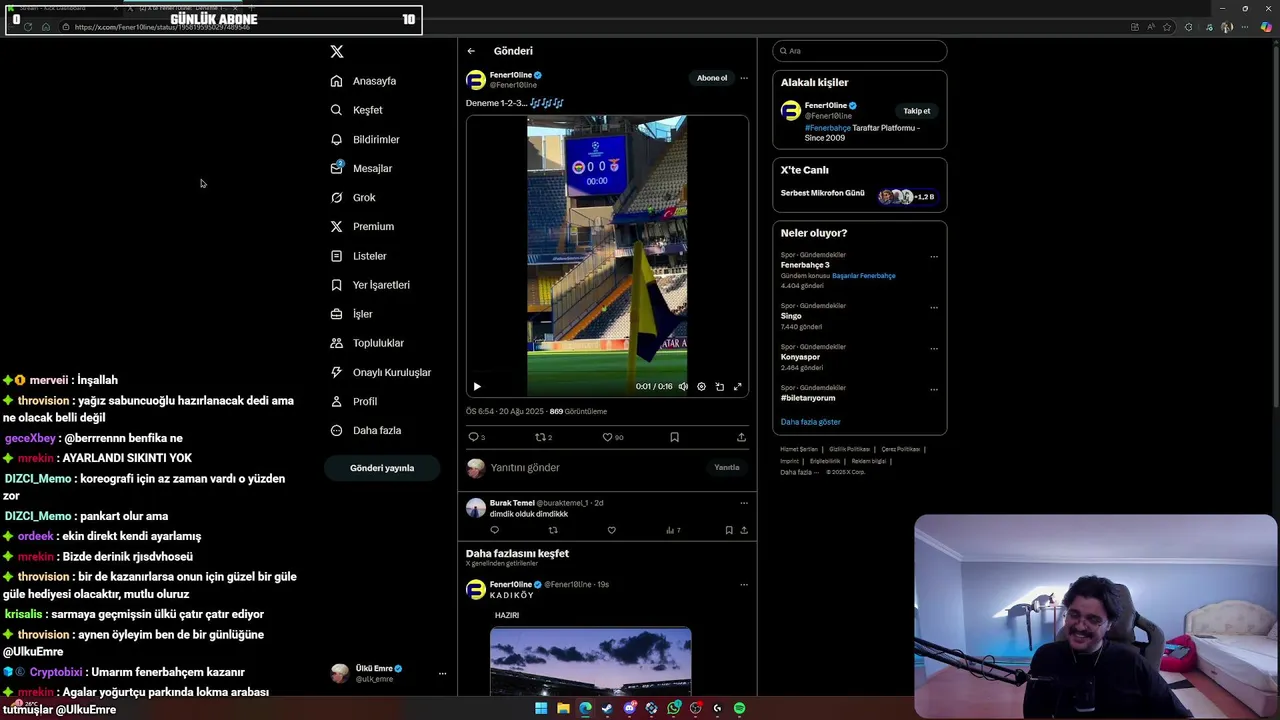This screenshot has height=720, width=1280.
Task: Open more options on Burak Temel reply
Action: pyautogui.click(x=743, y=503)
